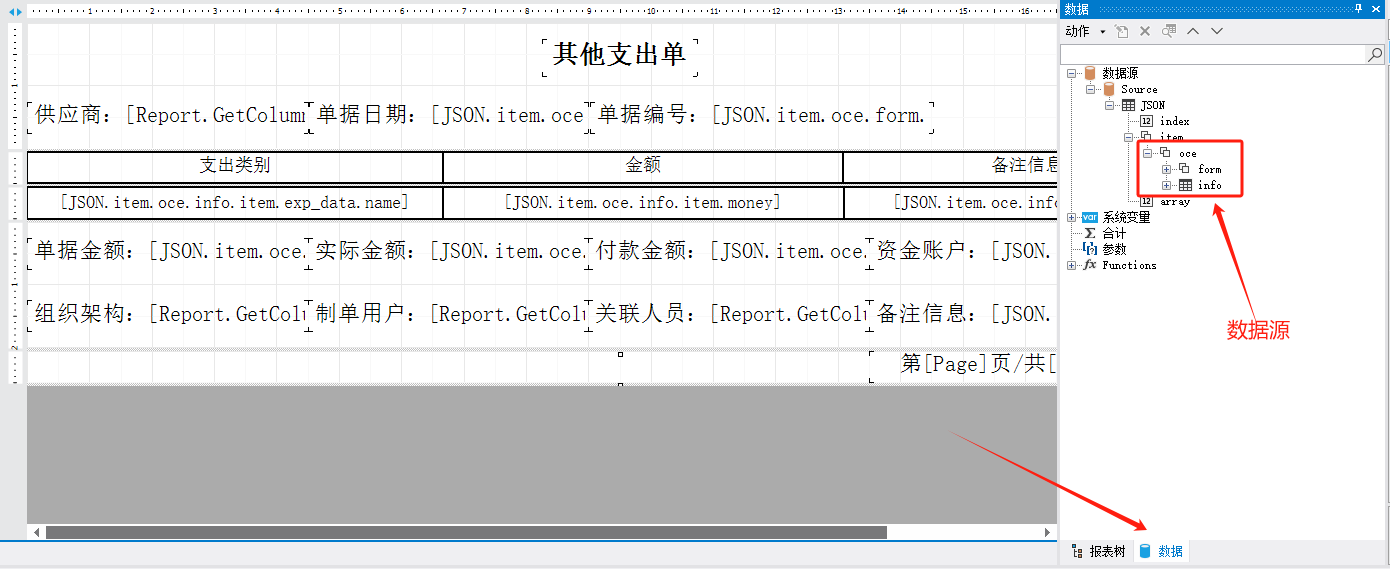Select the 资金账户 text field
1390x569 pixels.
965,251
